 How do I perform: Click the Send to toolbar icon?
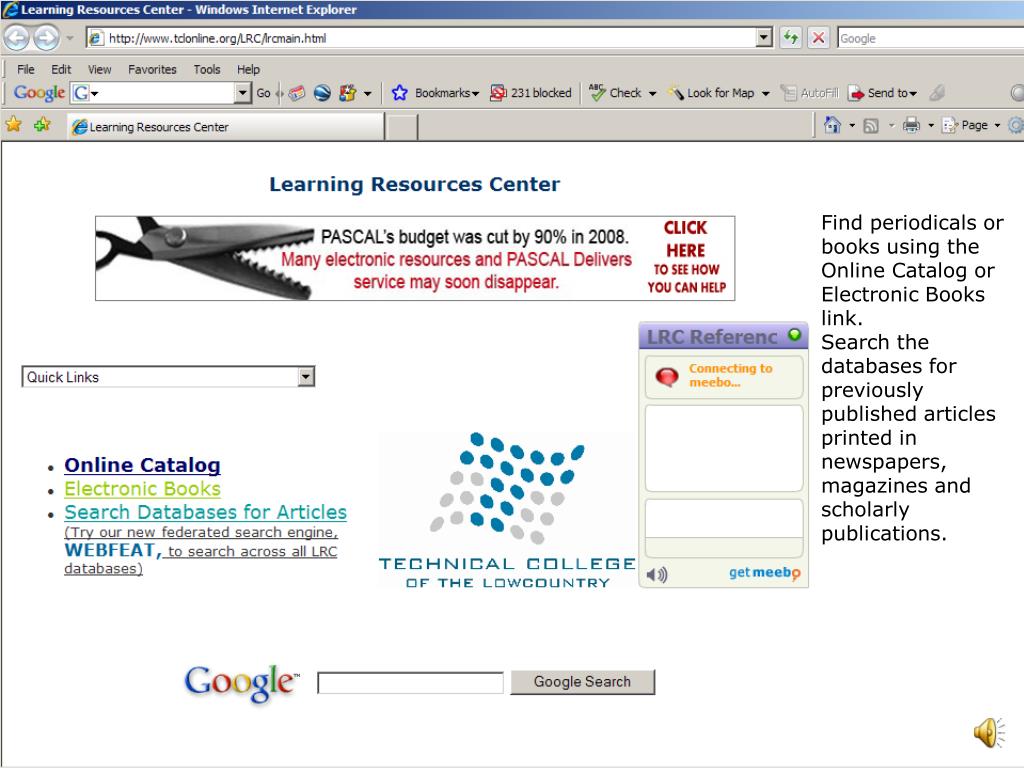click(856, 93)
